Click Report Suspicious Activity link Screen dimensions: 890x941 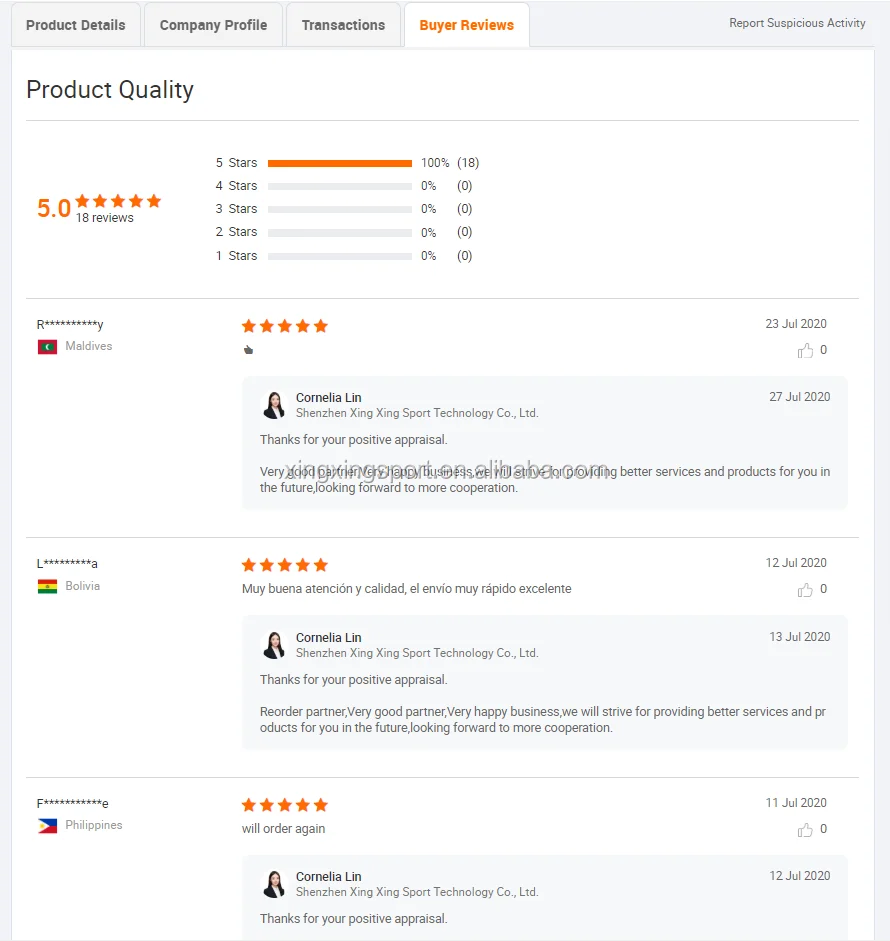(797, 23)
